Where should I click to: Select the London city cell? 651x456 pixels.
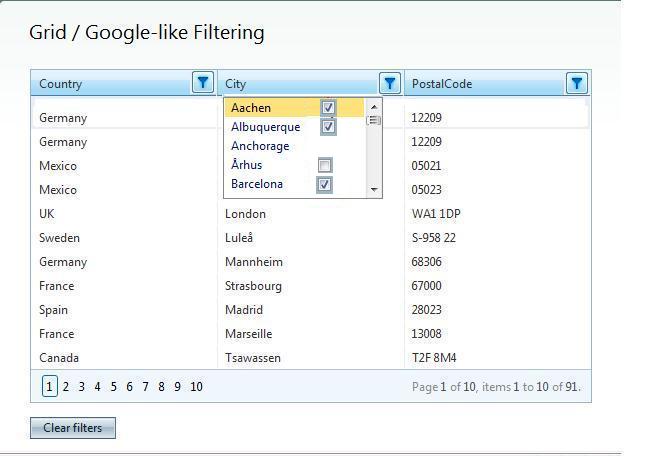[245, 214]
